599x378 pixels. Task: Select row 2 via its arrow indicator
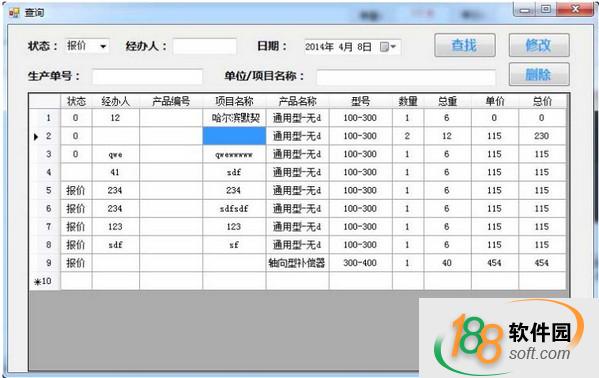36,136
